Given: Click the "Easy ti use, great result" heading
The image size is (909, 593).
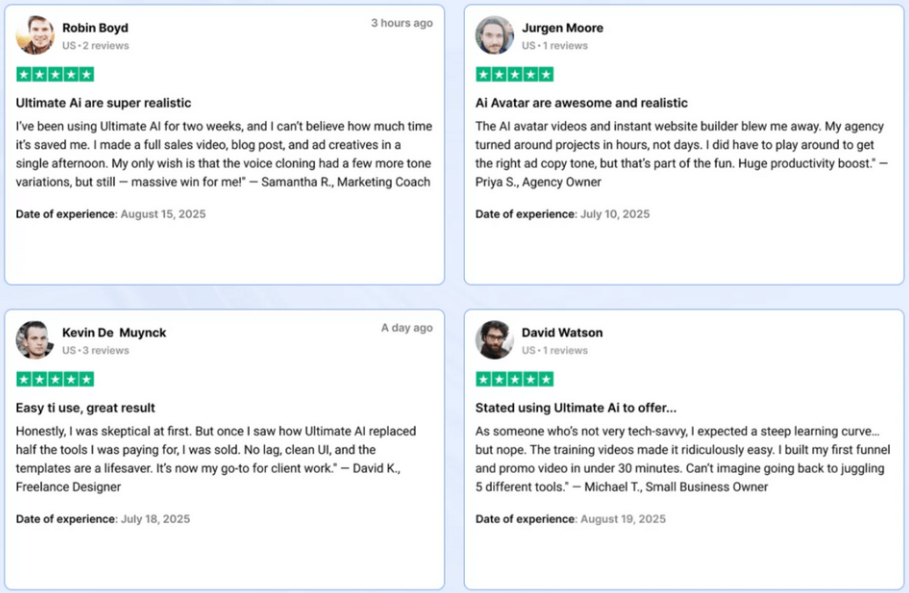Looking at the screenshot, I should click(85, 408).
